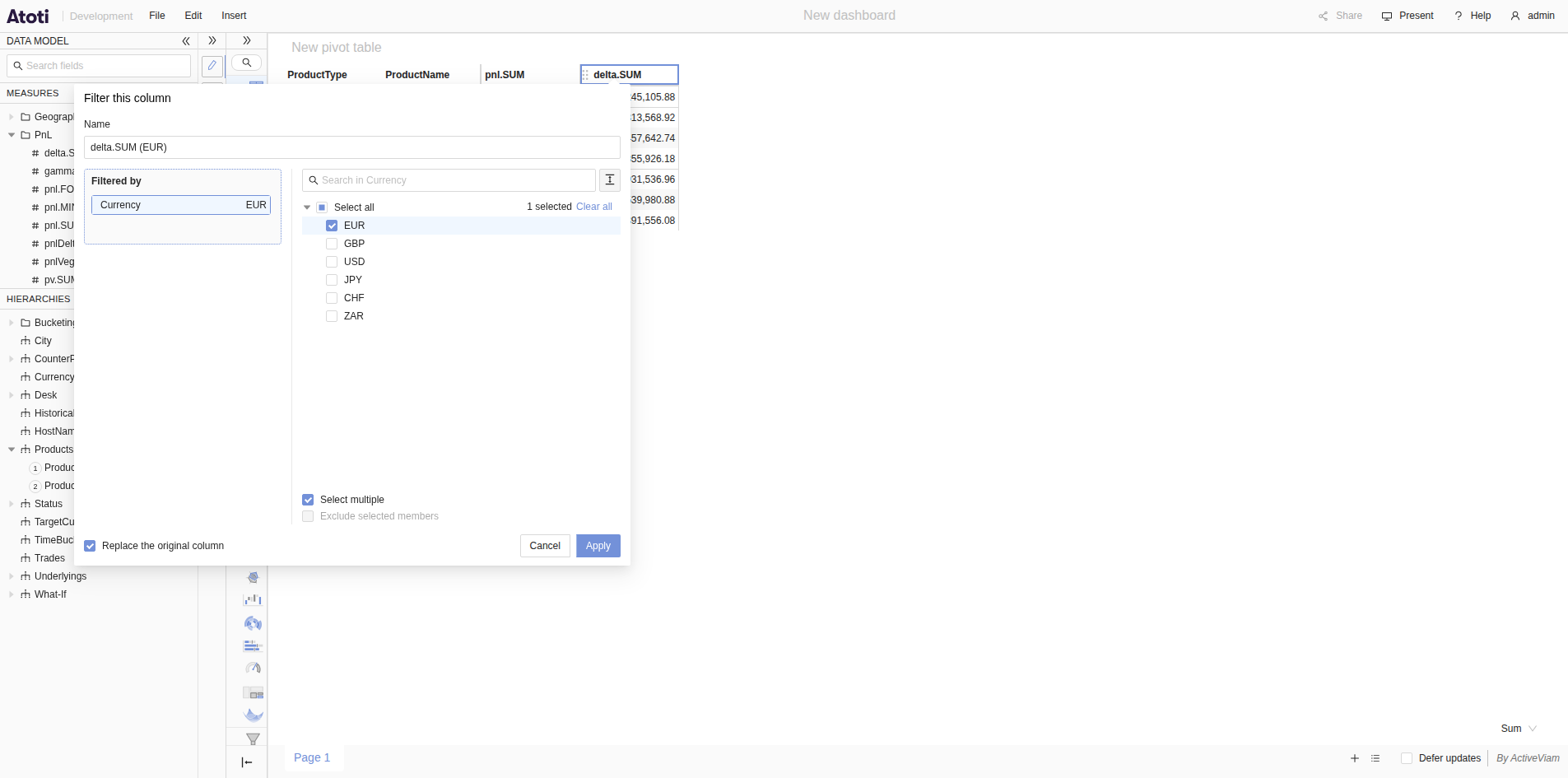Viewport: 1568px width, 778px height.
Task: Enable the Defer updates checkbox
Action: (x=1407, y=758)
